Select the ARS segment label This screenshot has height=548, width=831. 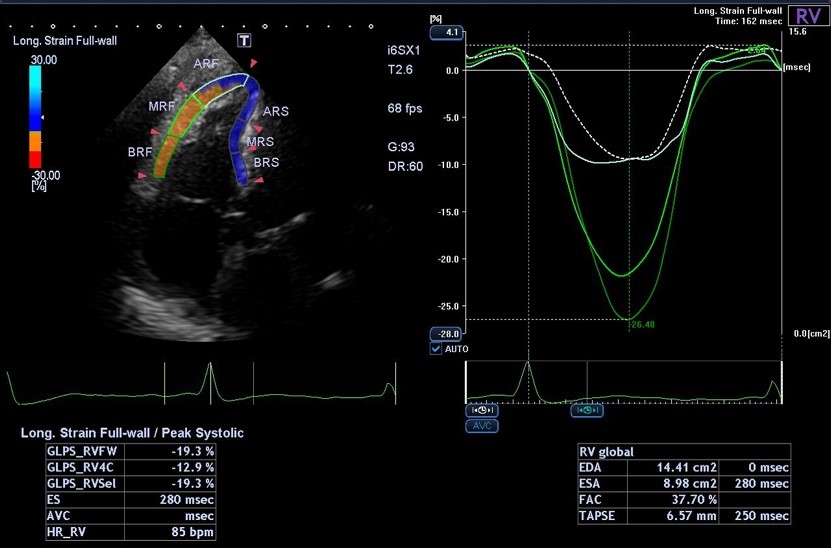[x=275, y=112]
